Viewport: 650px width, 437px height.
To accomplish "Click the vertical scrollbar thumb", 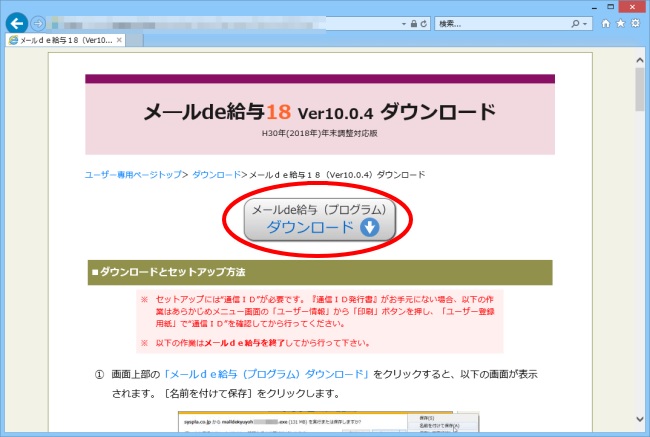I will click(640, 90).
